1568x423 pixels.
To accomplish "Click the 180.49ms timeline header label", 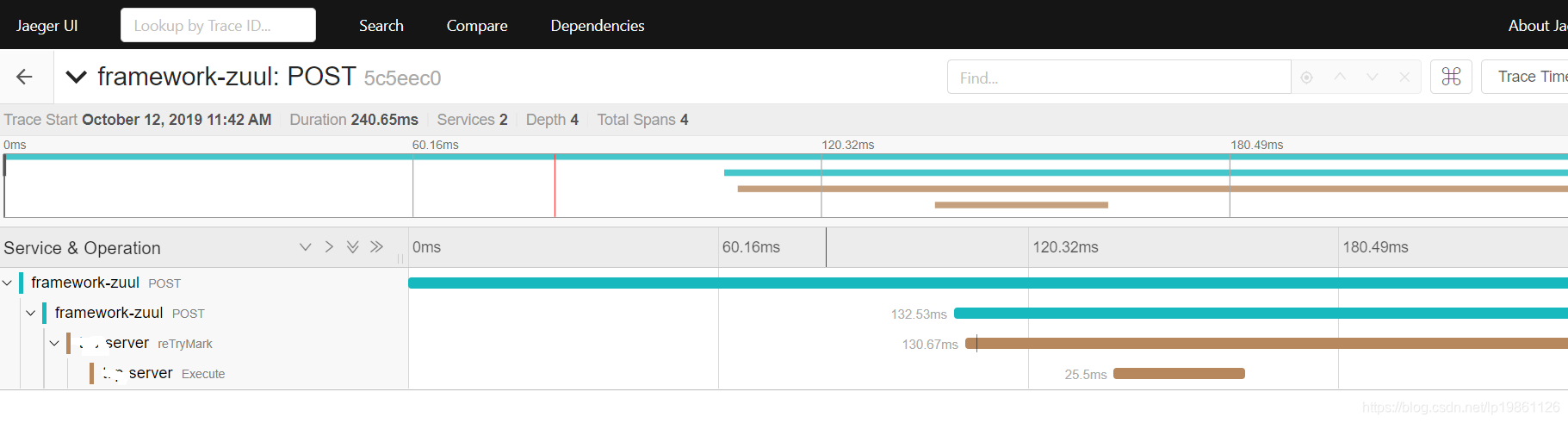I will 1375,247.
